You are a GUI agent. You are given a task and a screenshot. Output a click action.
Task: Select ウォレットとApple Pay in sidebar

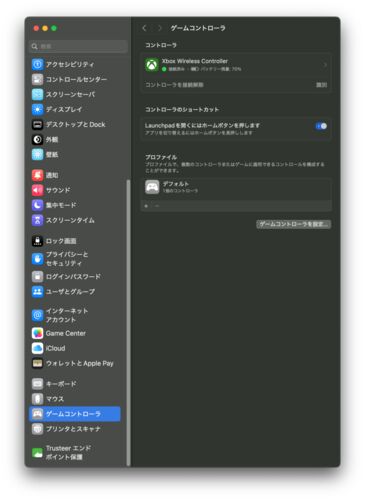click(x=73, y=363)
